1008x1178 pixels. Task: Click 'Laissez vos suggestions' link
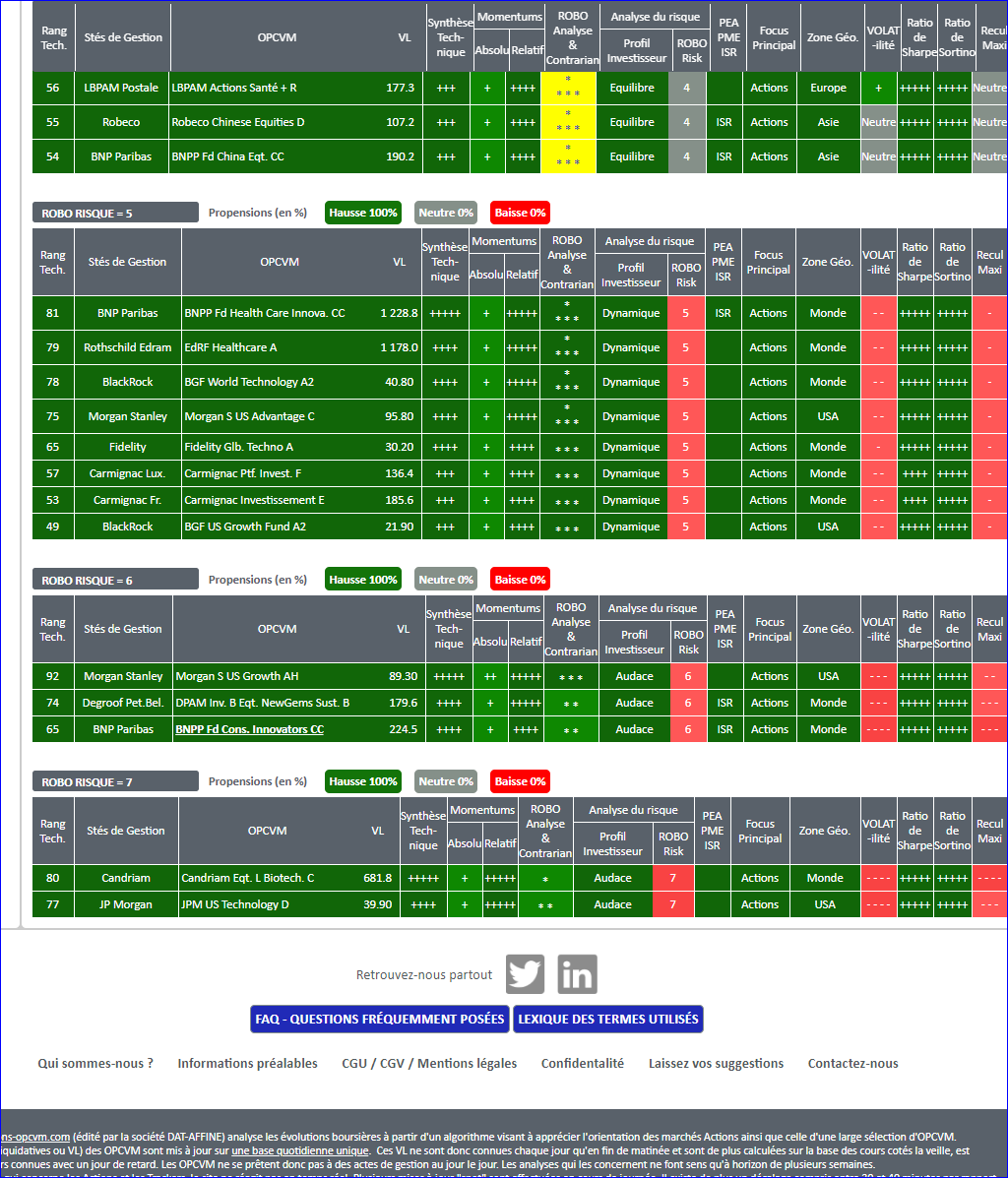click(716, 1063)
